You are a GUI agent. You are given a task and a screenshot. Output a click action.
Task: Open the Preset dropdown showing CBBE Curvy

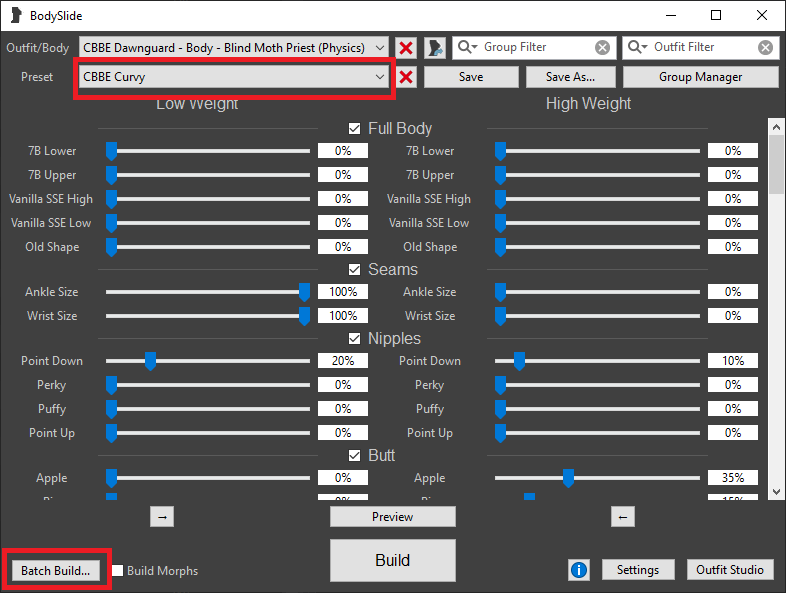(x=233, y=77)
